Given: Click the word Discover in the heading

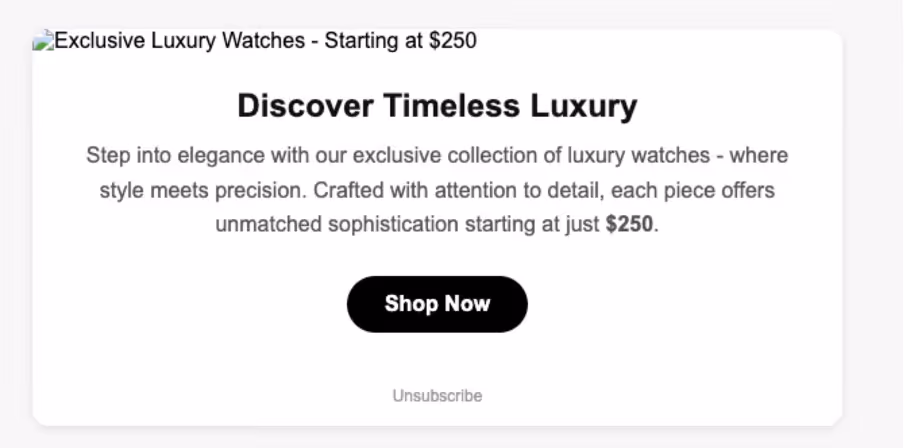Looking at the screenshot, I should (x=305, y=106).
